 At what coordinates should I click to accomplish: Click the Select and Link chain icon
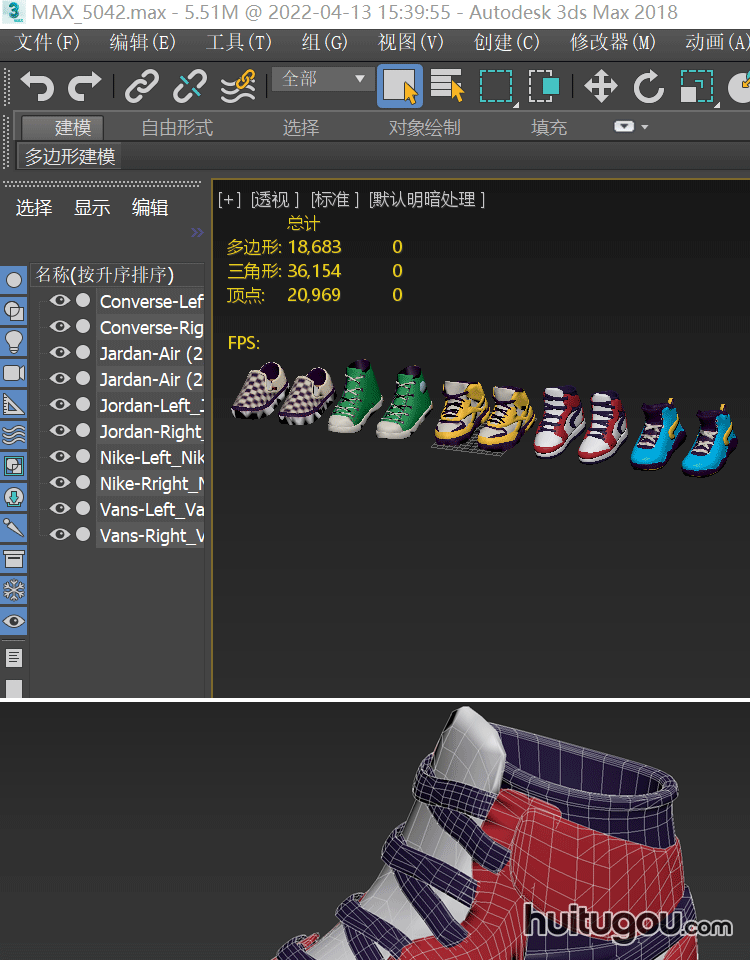pos(142,87)
